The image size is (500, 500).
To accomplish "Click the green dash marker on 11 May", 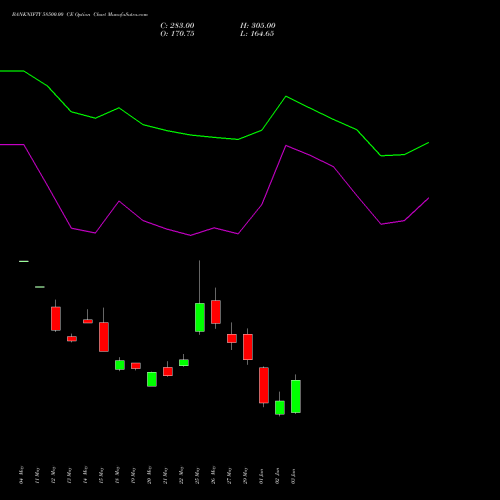I will (x=40, y=287).
